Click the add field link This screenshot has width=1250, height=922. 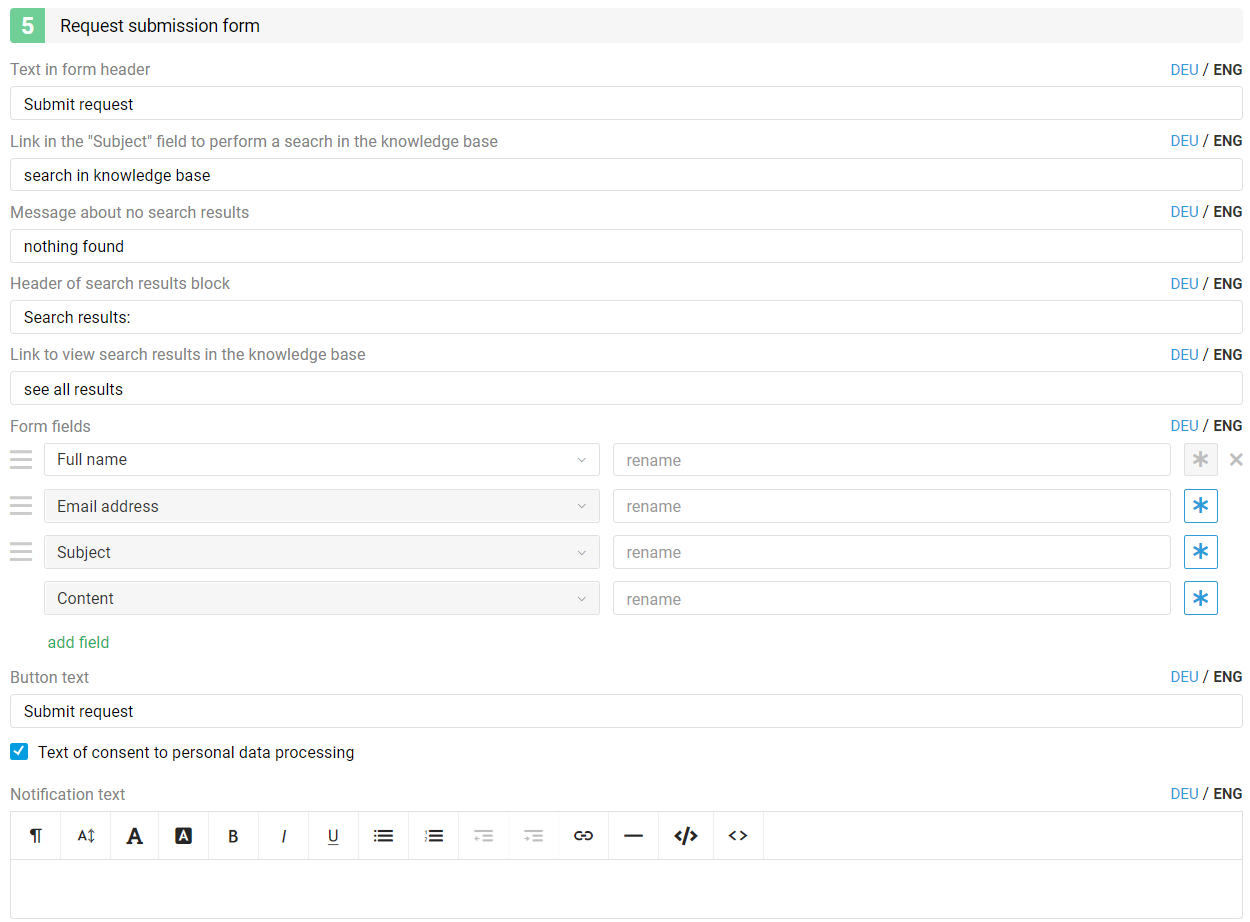(78, 642)
